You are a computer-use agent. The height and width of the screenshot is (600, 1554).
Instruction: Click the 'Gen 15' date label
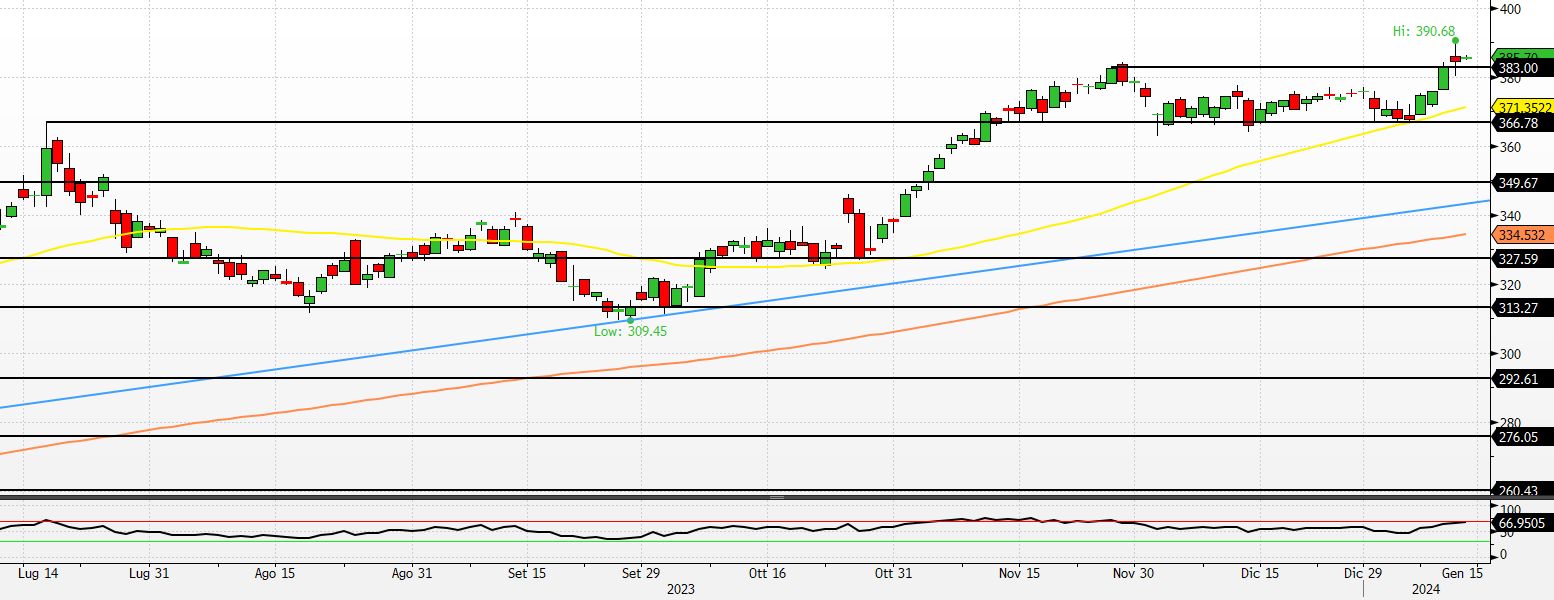pos(1461,574)
